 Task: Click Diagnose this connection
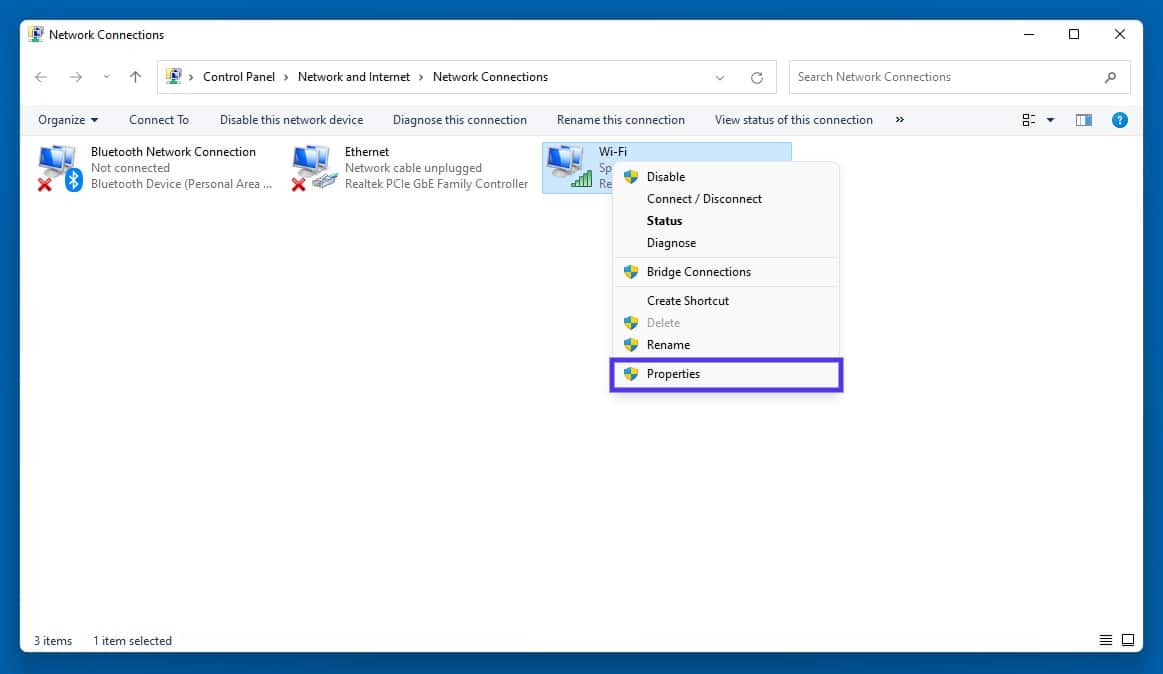pyautogui.click(x=459, y=119)
